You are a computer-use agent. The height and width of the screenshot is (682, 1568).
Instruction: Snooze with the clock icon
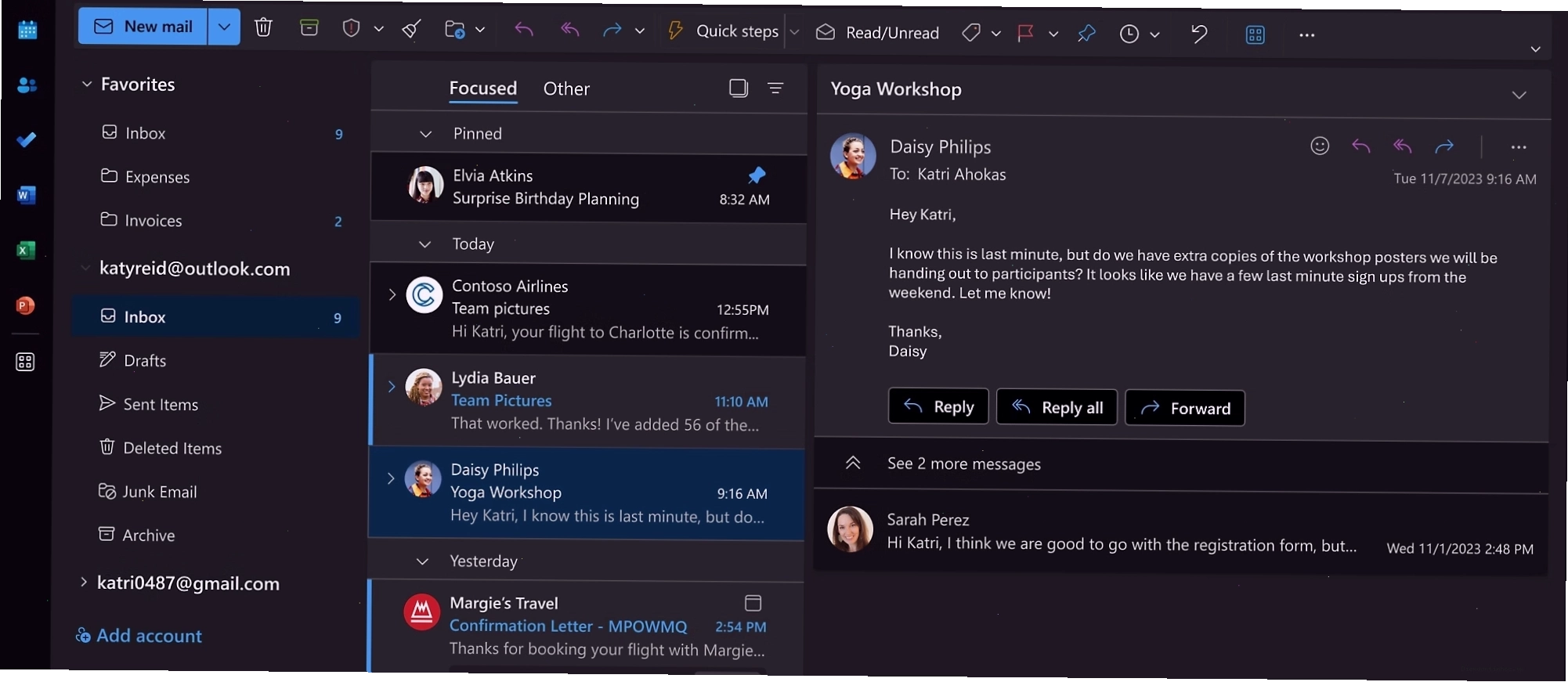tap(1129, 34)
